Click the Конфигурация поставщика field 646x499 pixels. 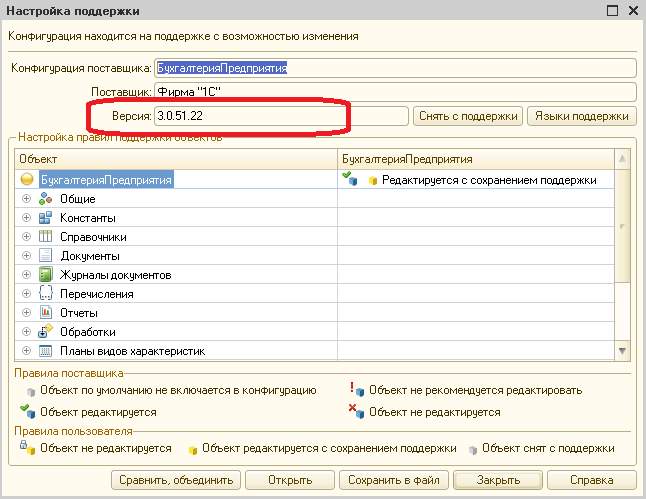pyautogui.click(x=396, y=68)
